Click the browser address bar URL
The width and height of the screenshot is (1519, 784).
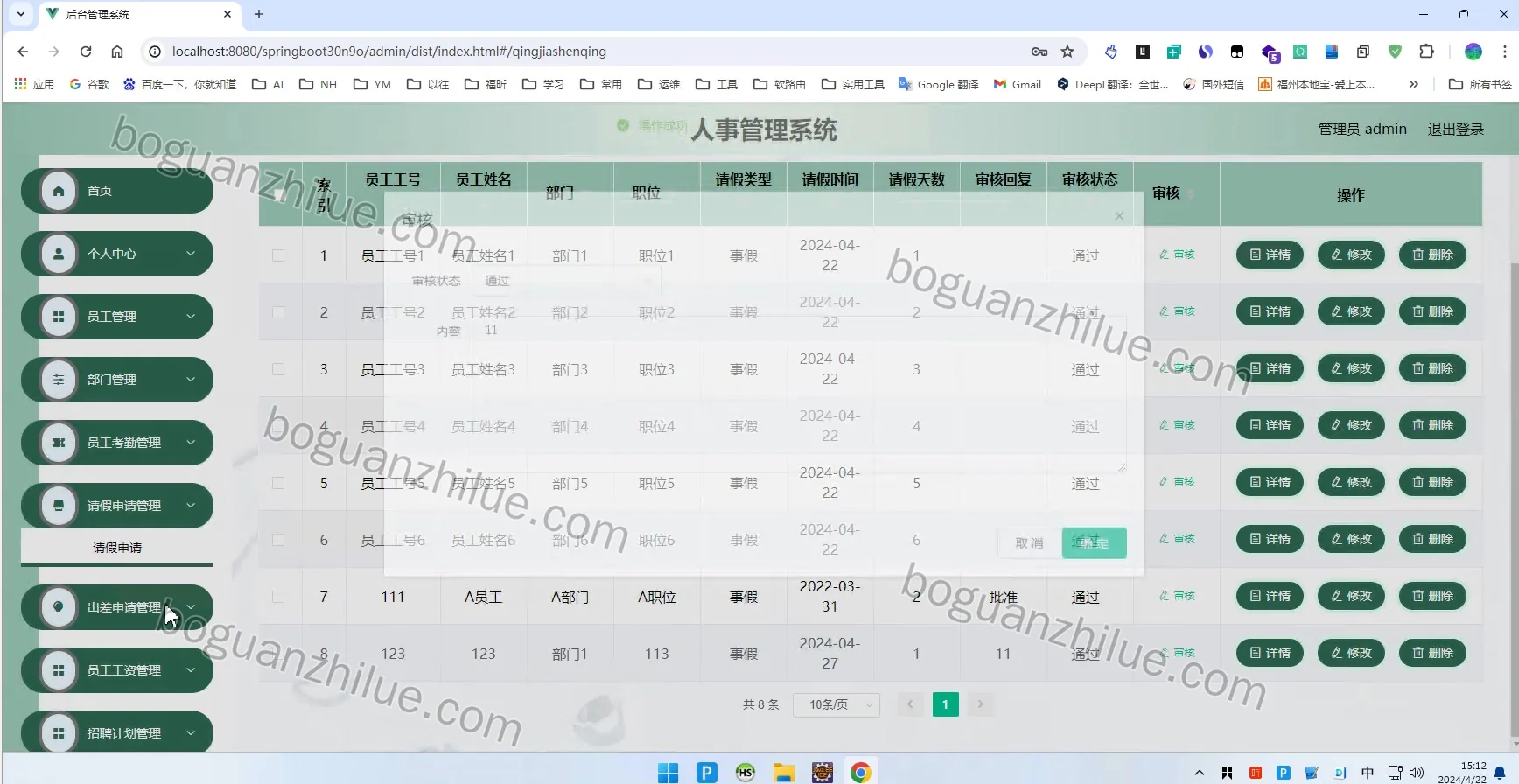click(389, 52)
